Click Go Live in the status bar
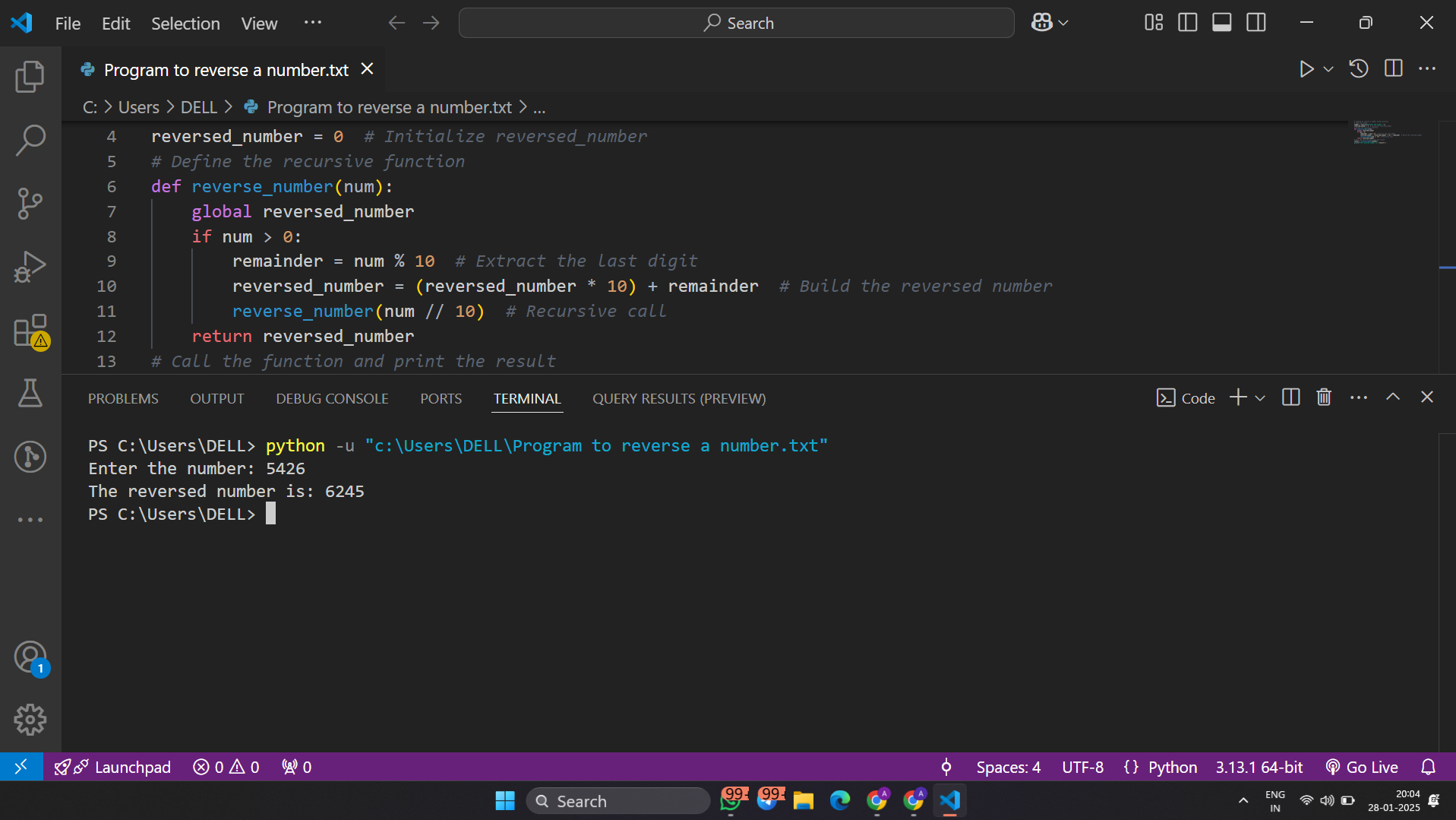 tap(1363, 767)
